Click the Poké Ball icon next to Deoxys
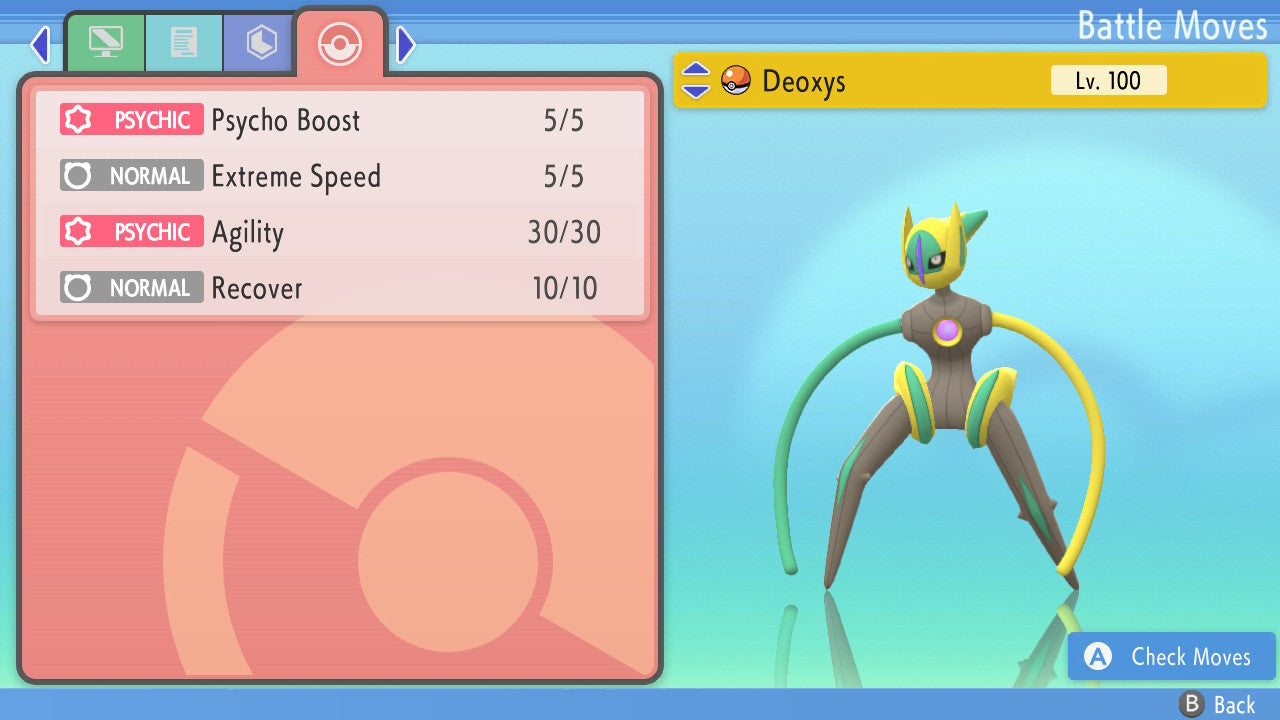The image size is (1280, 720). [x=735, y=80]
